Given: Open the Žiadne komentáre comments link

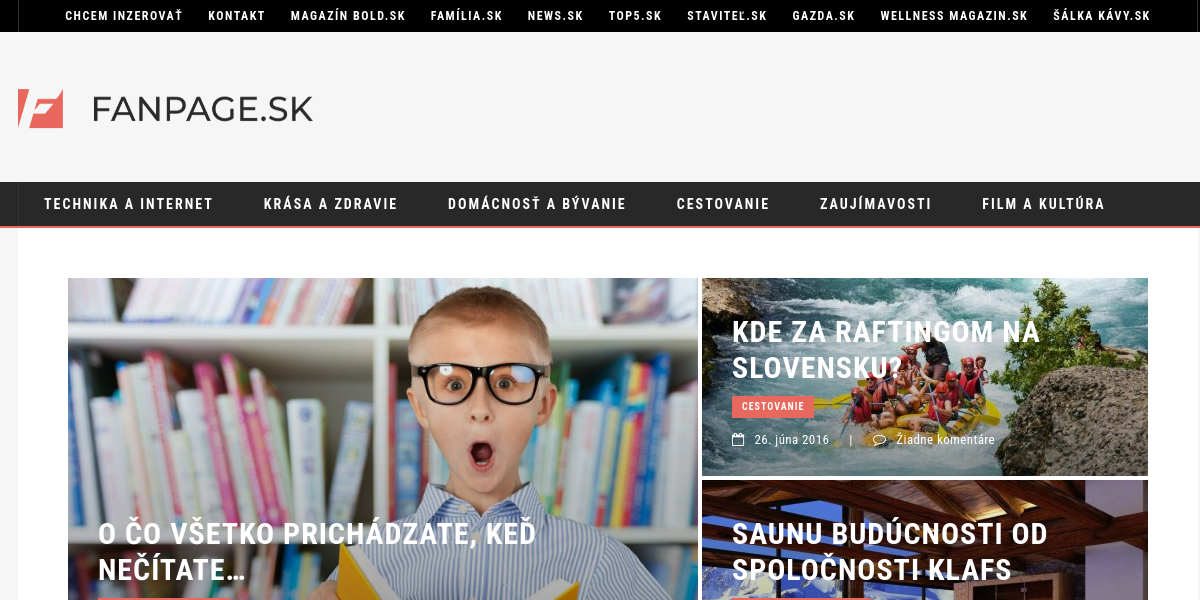Looking at the screenshot, I should click(x=945, y=440).
